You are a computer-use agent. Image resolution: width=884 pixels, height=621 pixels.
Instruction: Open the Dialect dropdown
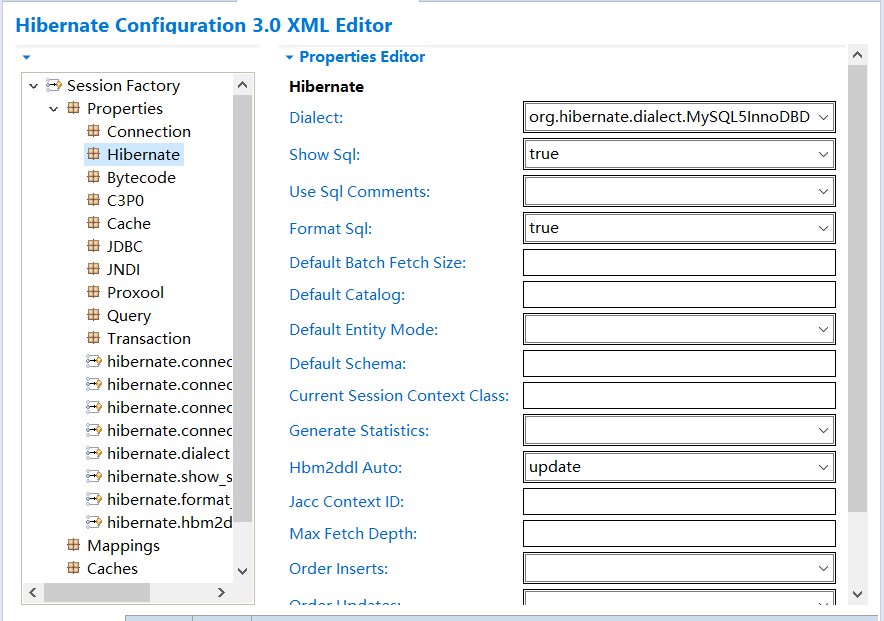point(823,117)
